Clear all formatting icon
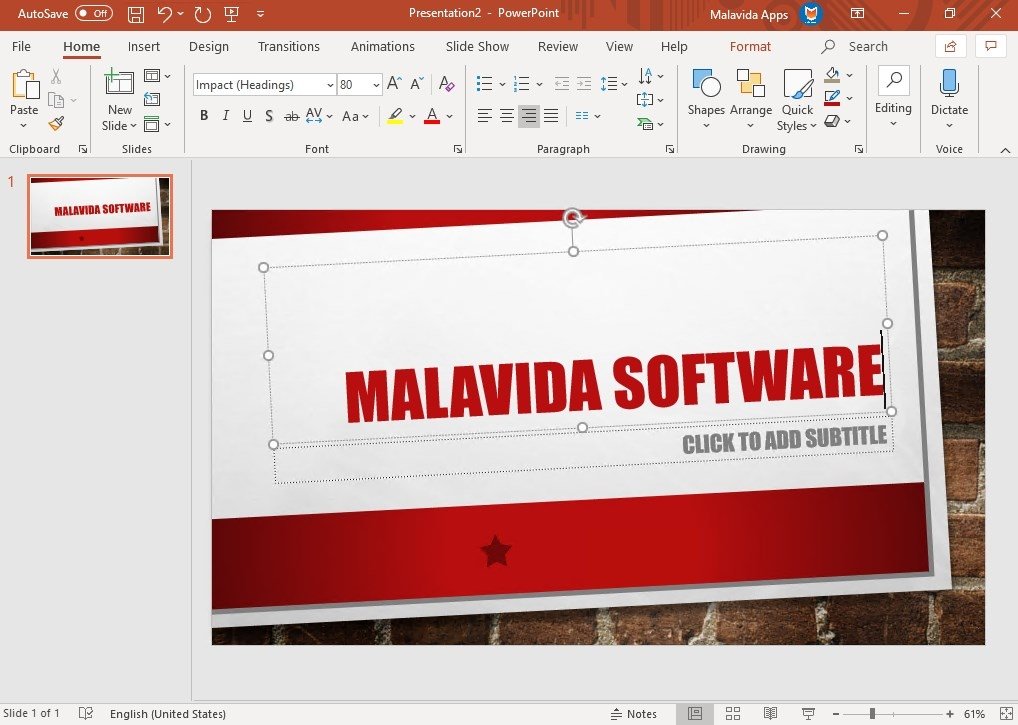The height and width of the screenshot is (725, 1018). tap(446, 83)
